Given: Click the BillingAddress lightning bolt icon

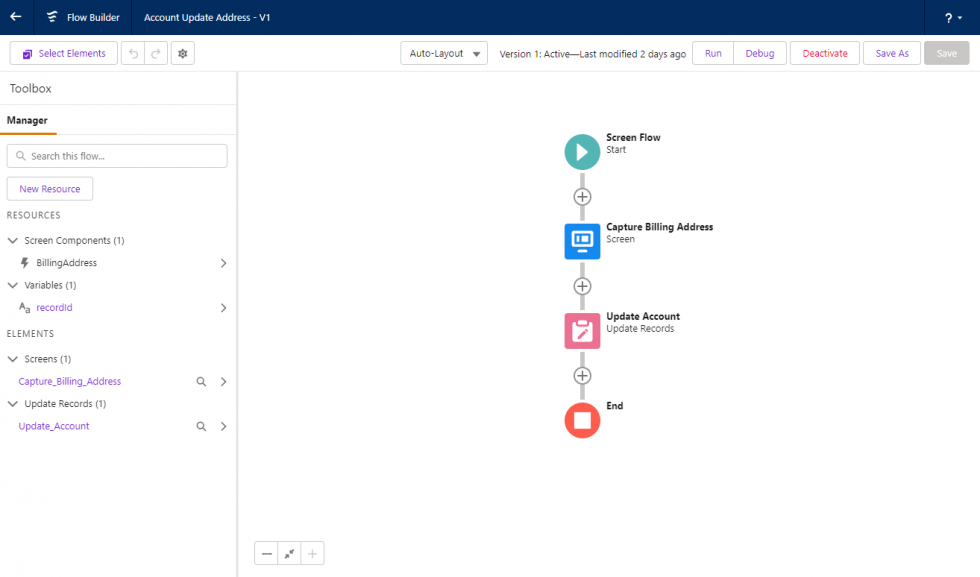Looking at the screenshot, I should pos(24,263).
